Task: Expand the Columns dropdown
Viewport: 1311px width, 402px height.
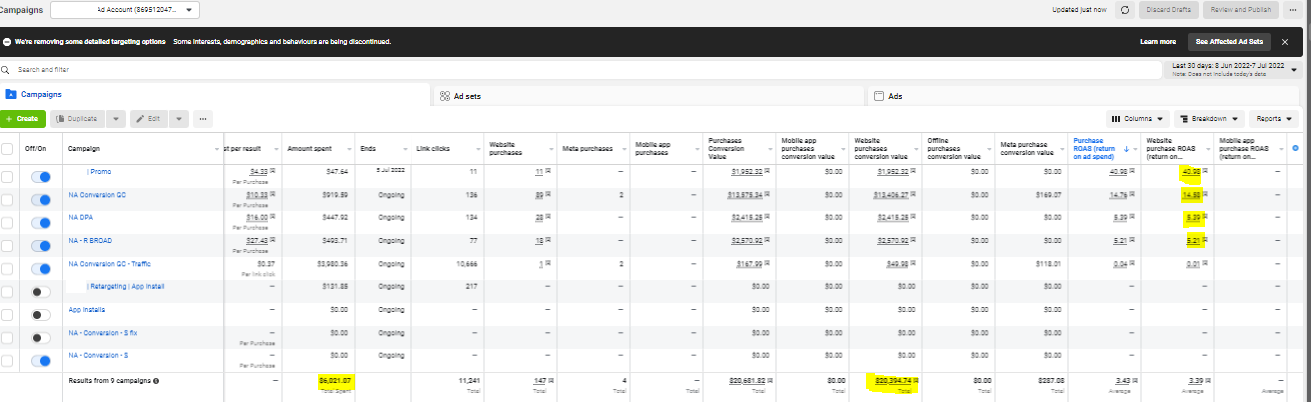Action: 1138,118
